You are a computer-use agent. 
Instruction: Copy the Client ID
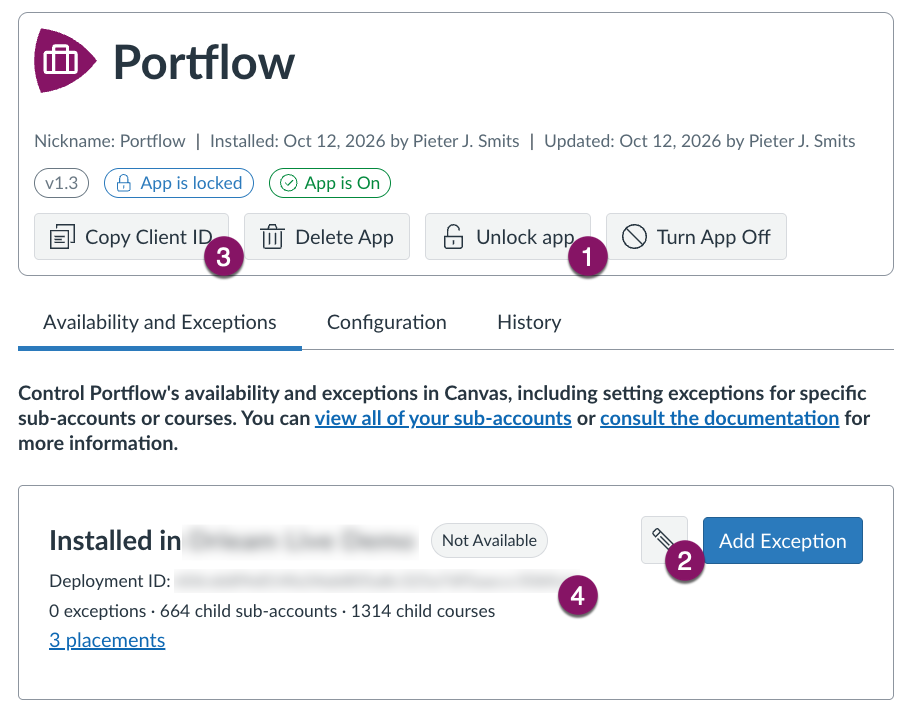click(x=131, y=237)
